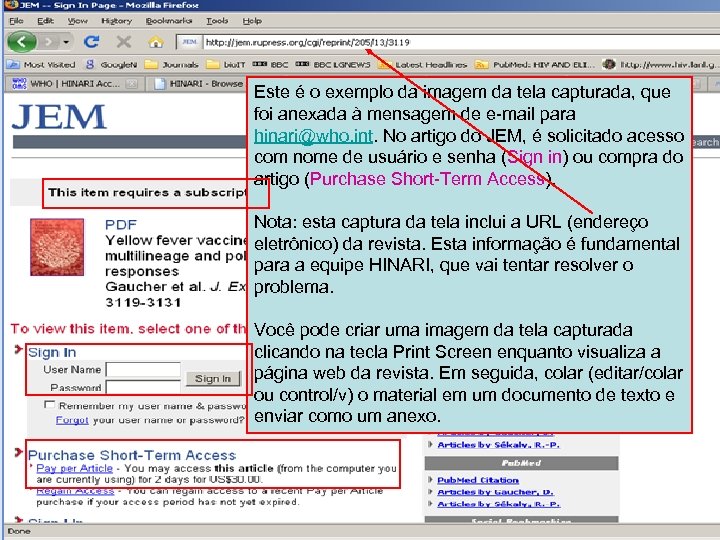
Task: Click the Articles by Sékaly, R.-P. link above the PubMed header
Action: coord(498,444)
